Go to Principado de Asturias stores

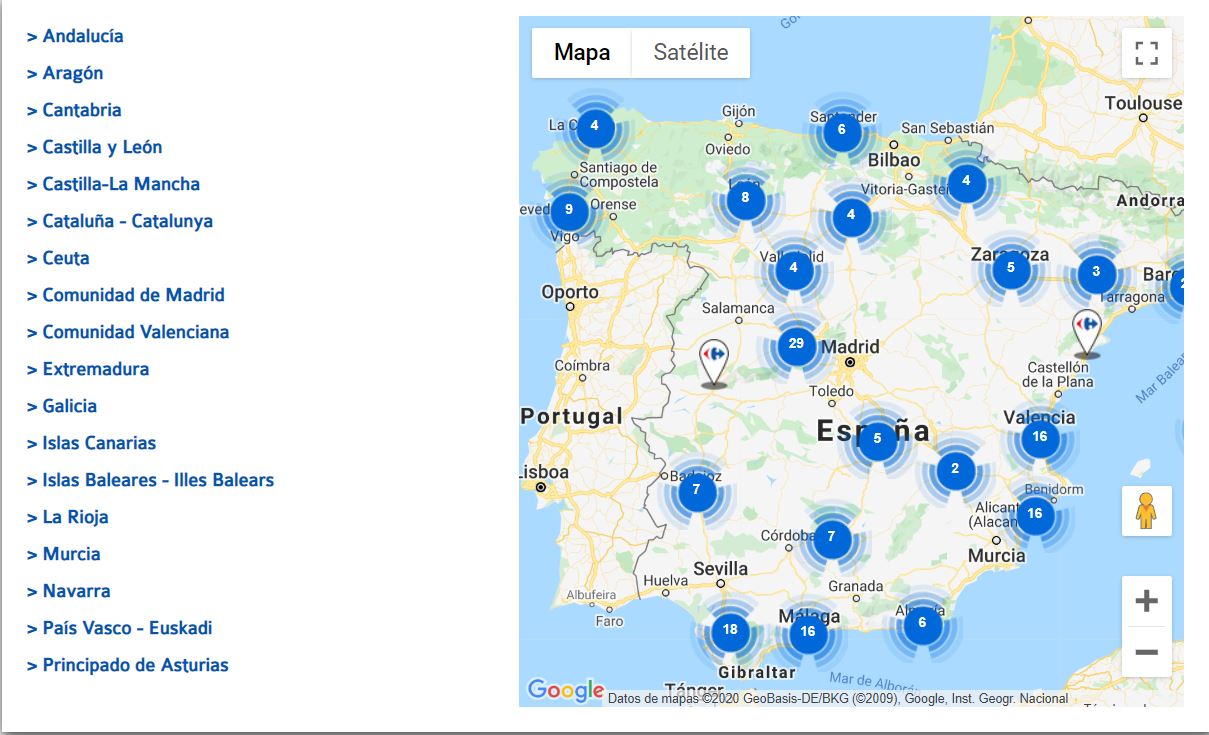[135, 665]
